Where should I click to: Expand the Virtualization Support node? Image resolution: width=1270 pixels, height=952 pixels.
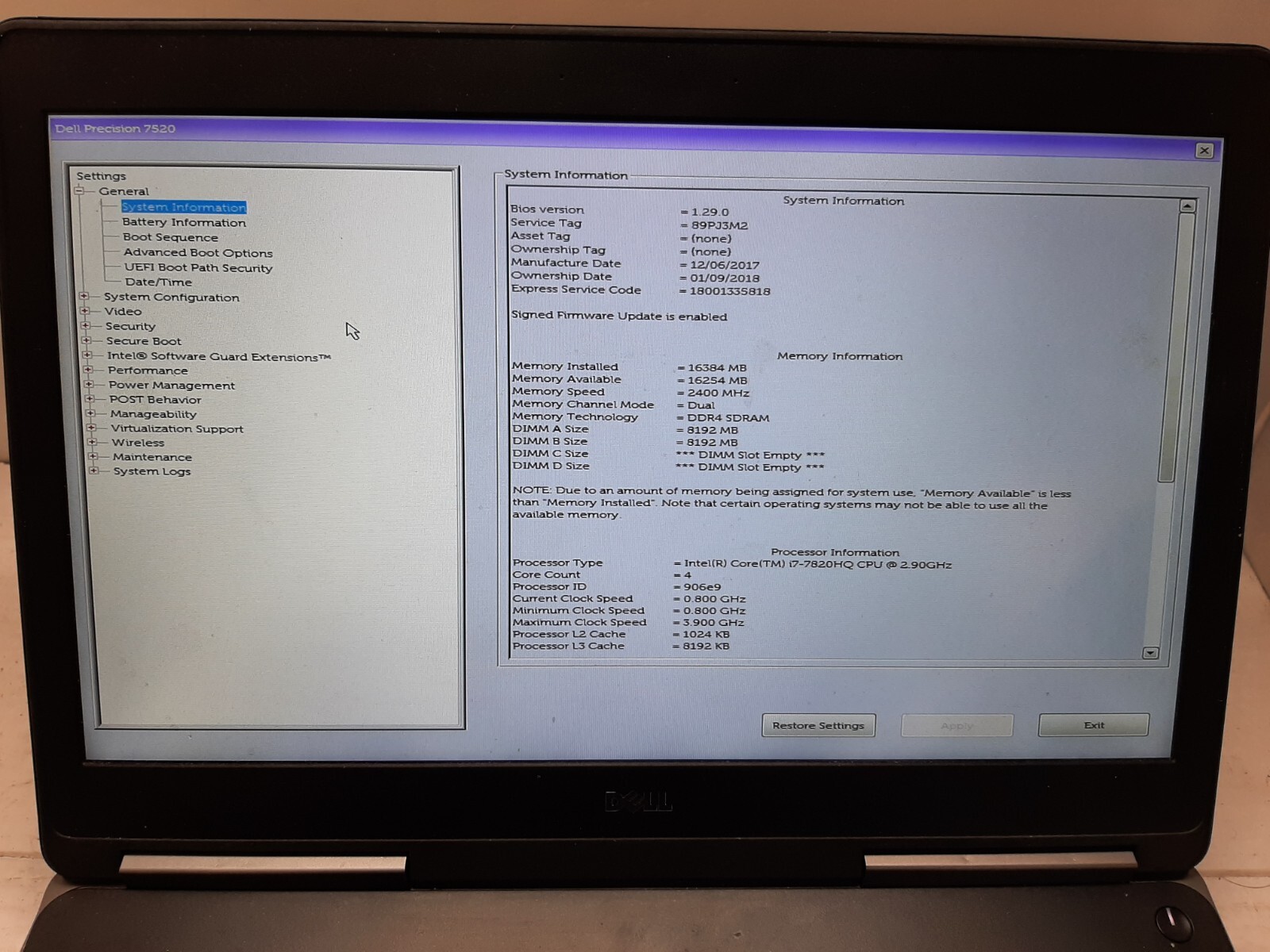point(91,428)
